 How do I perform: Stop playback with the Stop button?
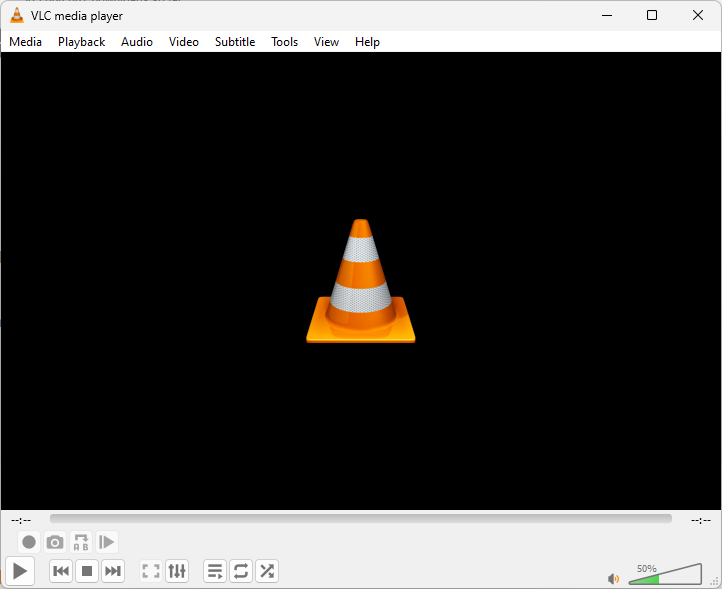tap(87, 571)
